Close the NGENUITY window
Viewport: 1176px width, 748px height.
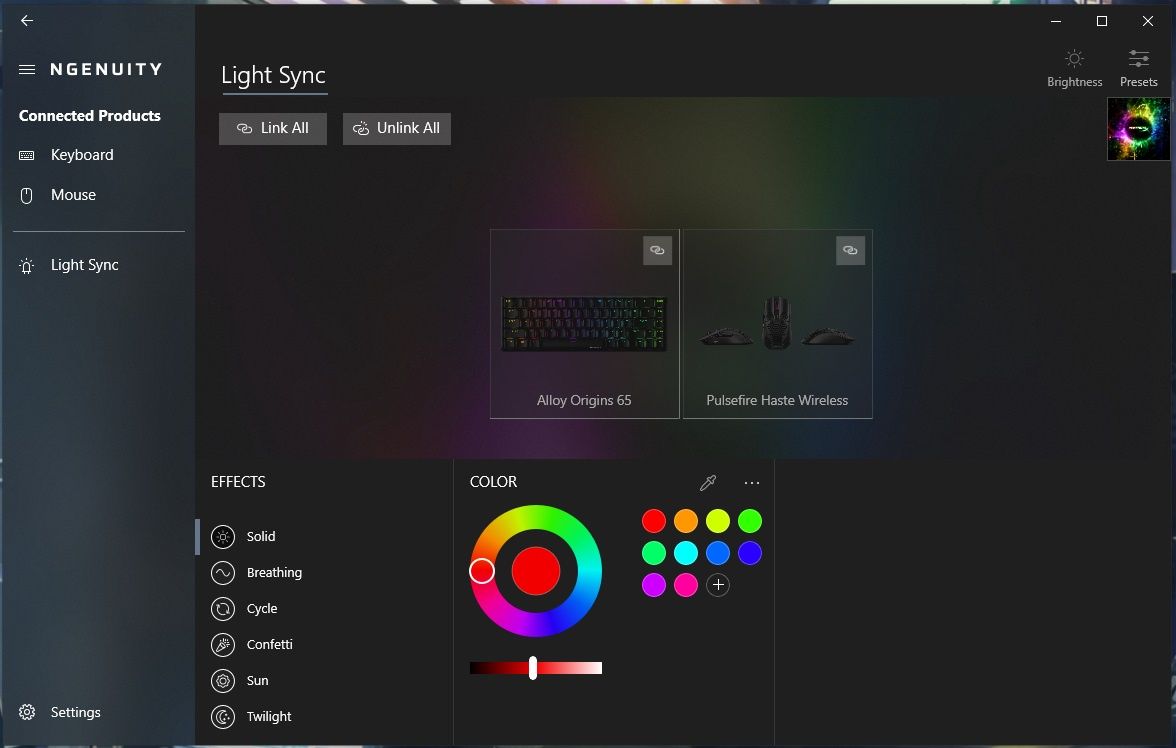1148,21
